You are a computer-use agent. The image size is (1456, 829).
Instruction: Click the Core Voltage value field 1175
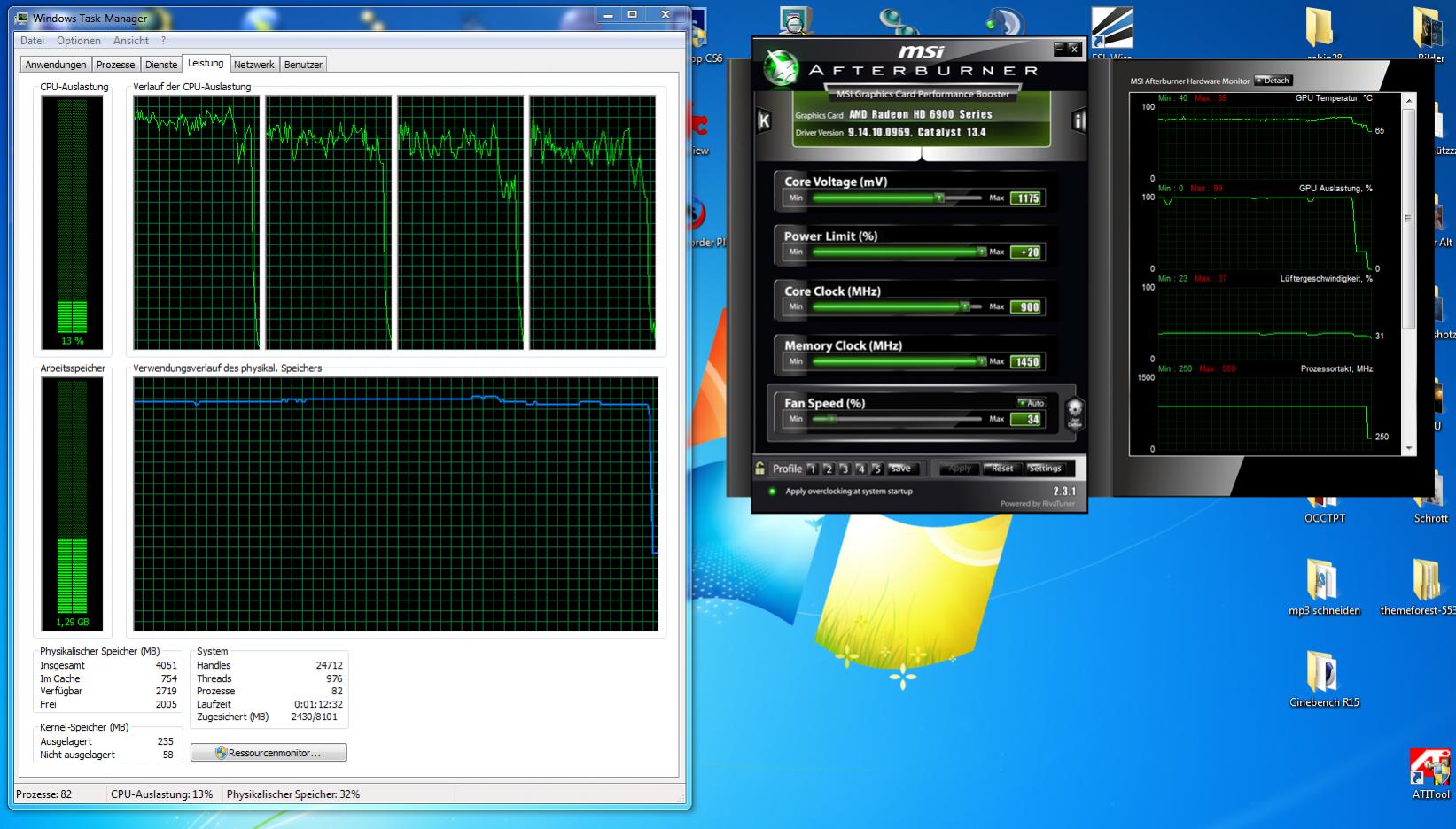(1027, 198)
